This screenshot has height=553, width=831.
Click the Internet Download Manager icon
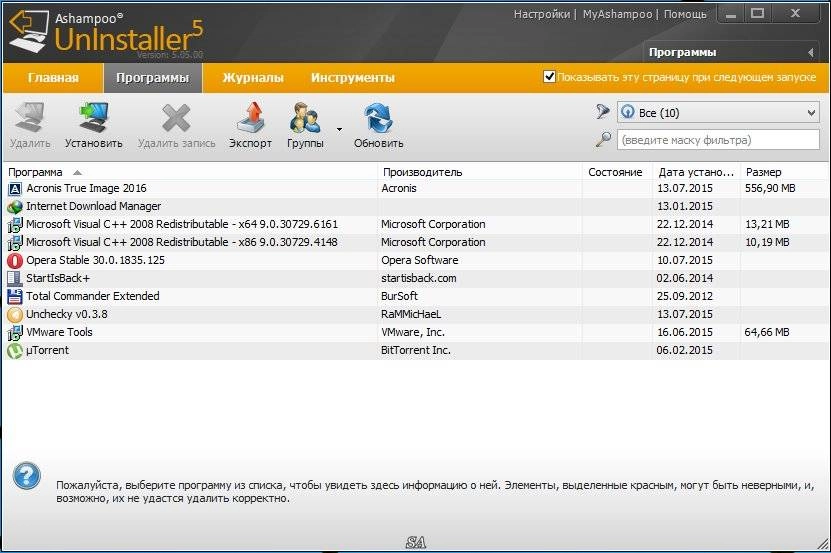(15, 206)
